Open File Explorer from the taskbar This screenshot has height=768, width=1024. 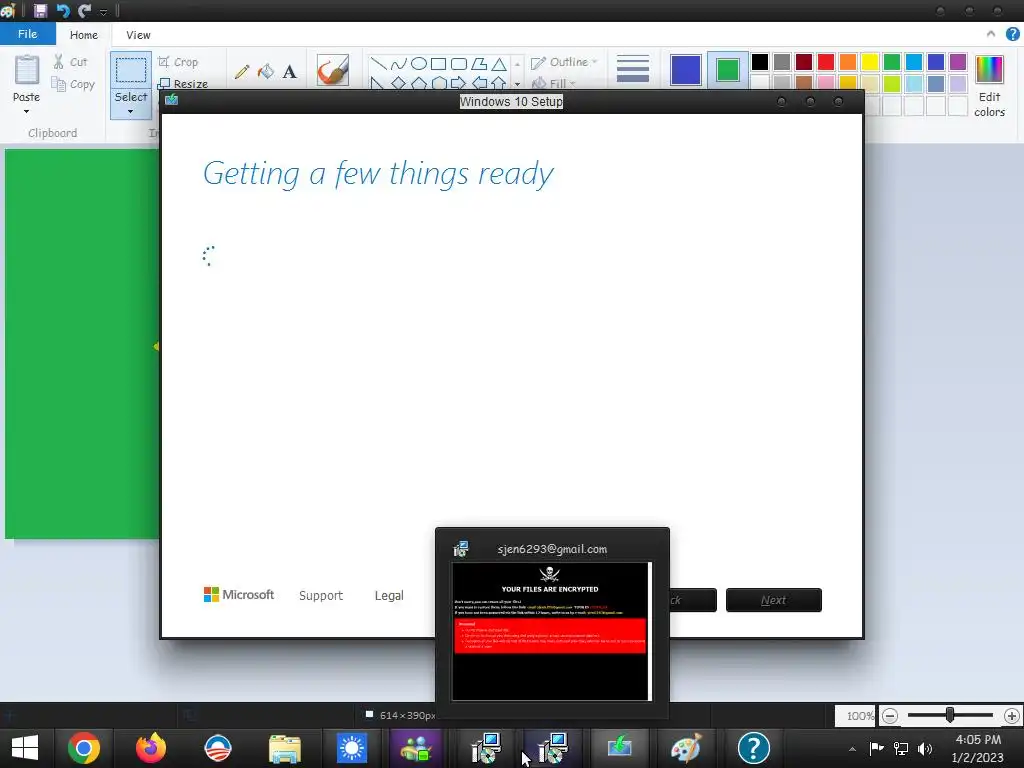click(x=285, y=748)
